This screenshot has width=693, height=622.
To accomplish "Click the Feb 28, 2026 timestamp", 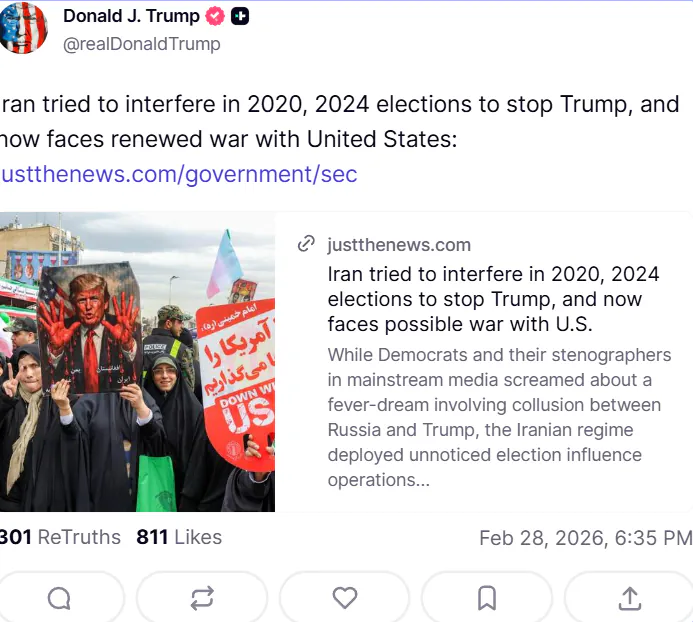I will click(x=586, y=538).
